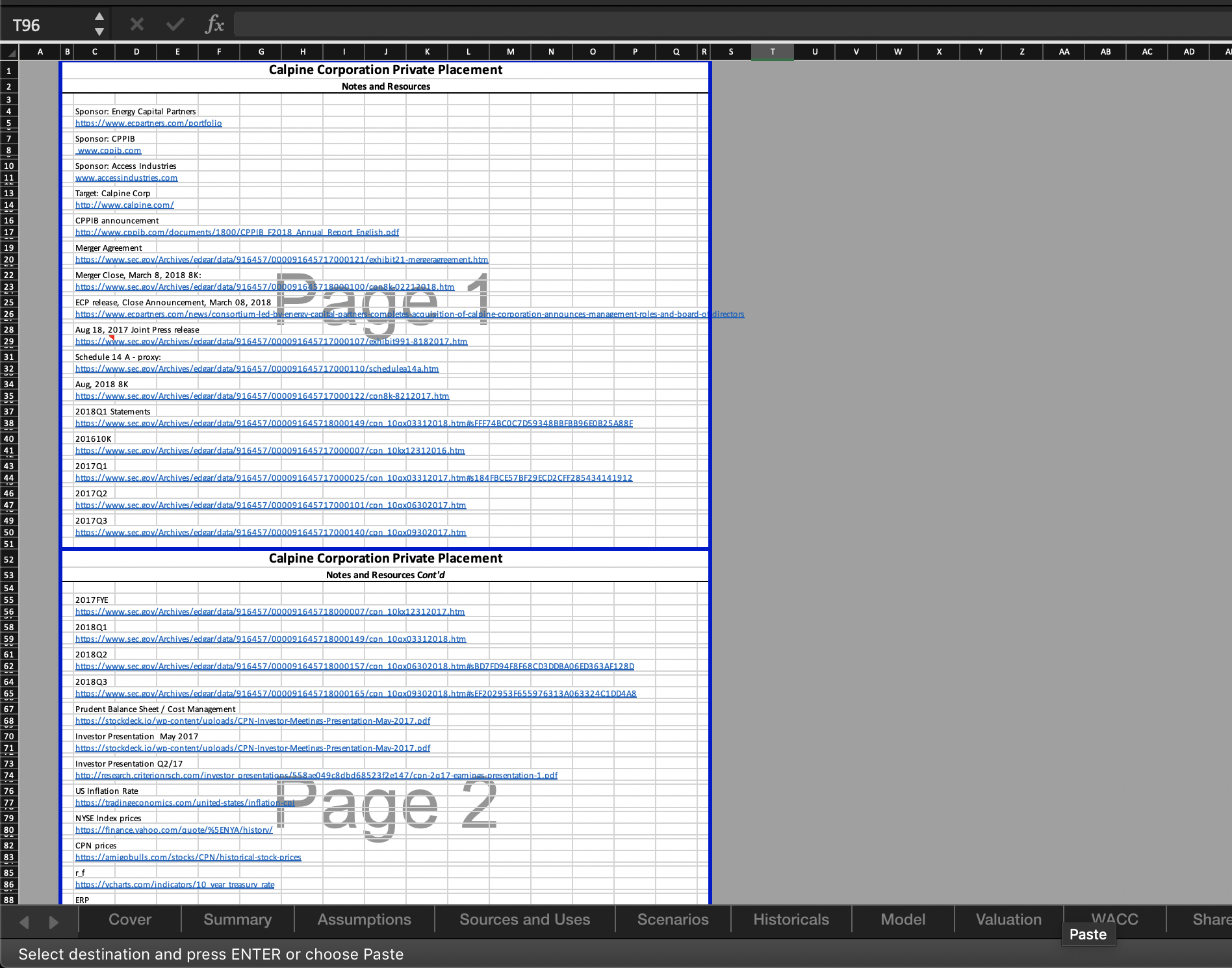Open the www.cppib.com link
Viewport: 1232px width, 968px height.
tap(109, 151)
